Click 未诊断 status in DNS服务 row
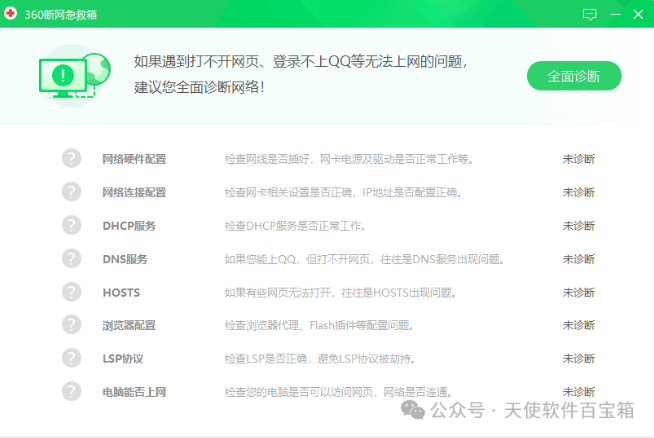This screenshot has width=654, height=438. pyautogui.click(x=579, y=259)
